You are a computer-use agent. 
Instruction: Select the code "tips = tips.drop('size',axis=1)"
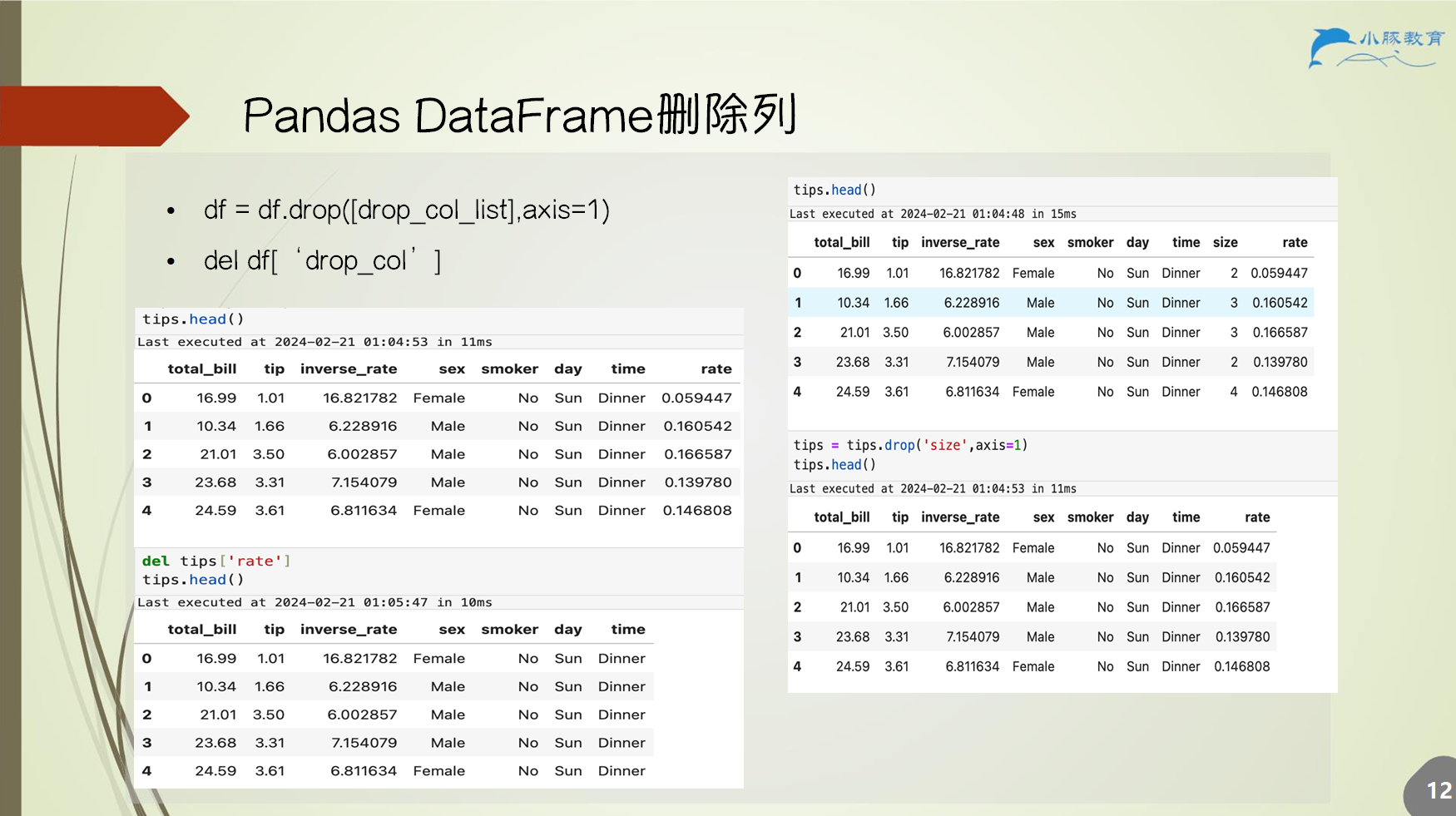[x=910, y=445]
